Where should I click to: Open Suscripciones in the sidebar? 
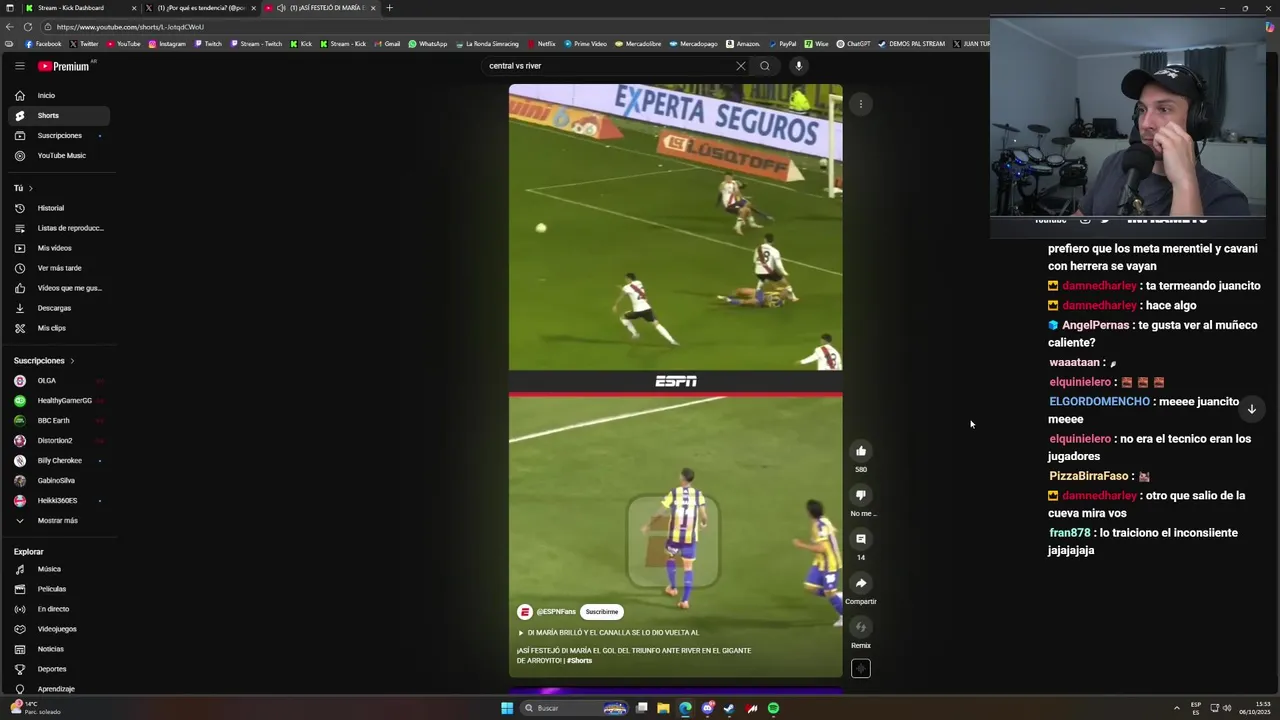click(59, 135)
